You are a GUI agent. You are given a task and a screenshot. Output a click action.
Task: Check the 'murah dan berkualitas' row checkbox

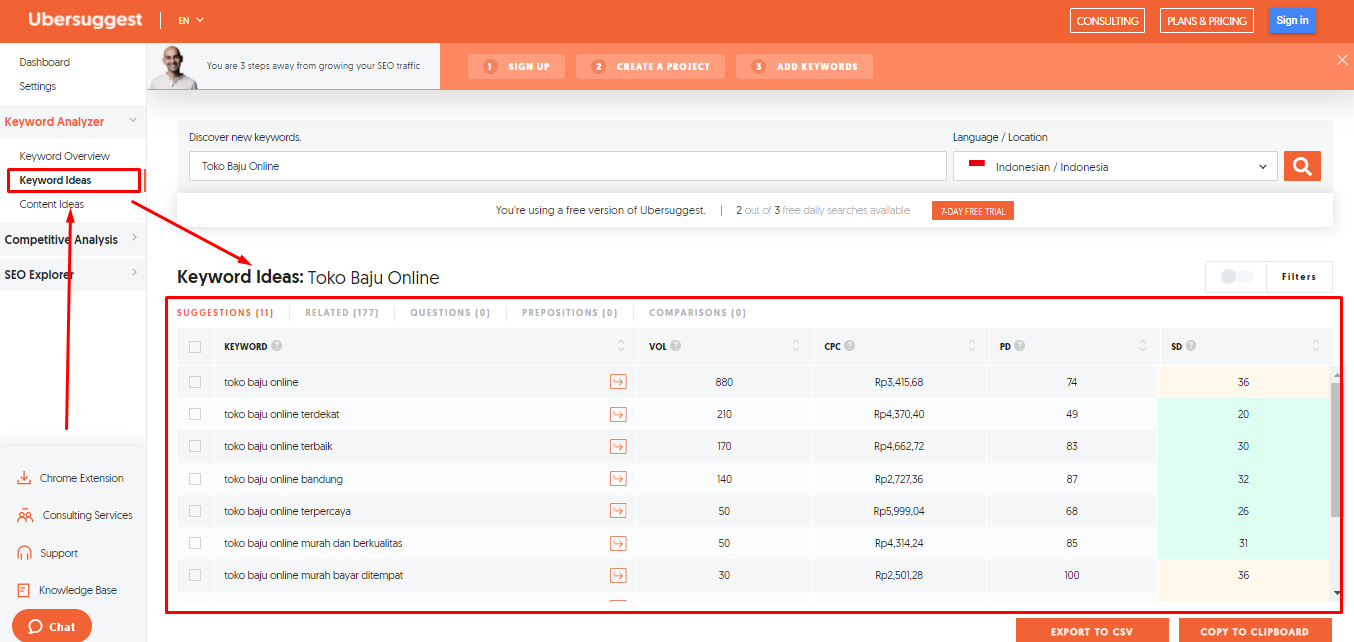click(195, 543)
